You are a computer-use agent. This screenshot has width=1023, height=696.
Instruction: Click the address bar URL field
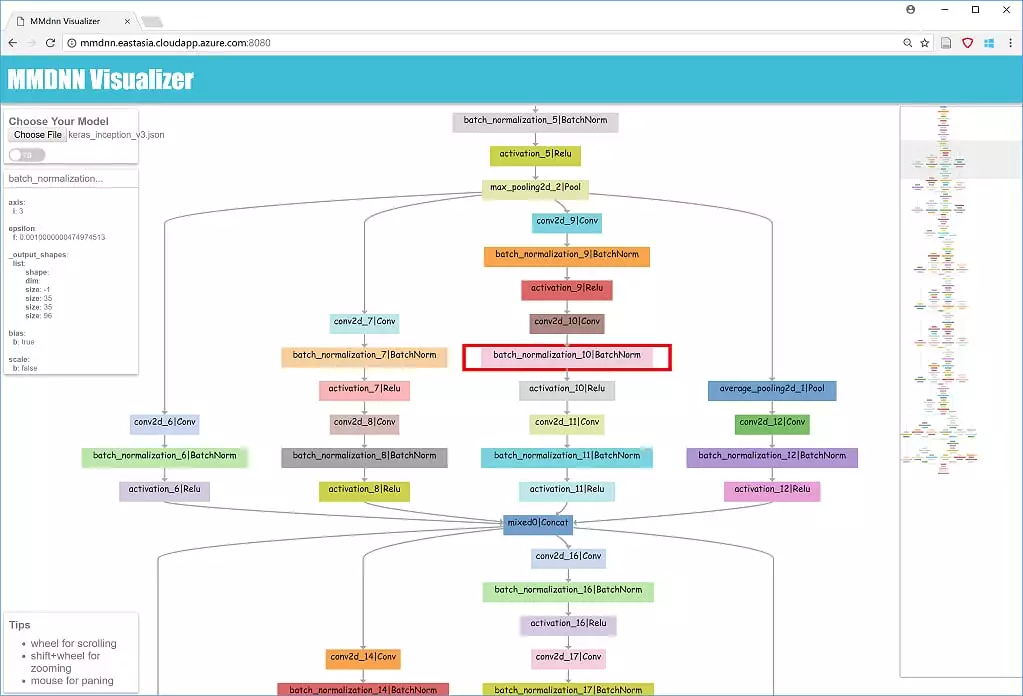(x=483, y=43)
